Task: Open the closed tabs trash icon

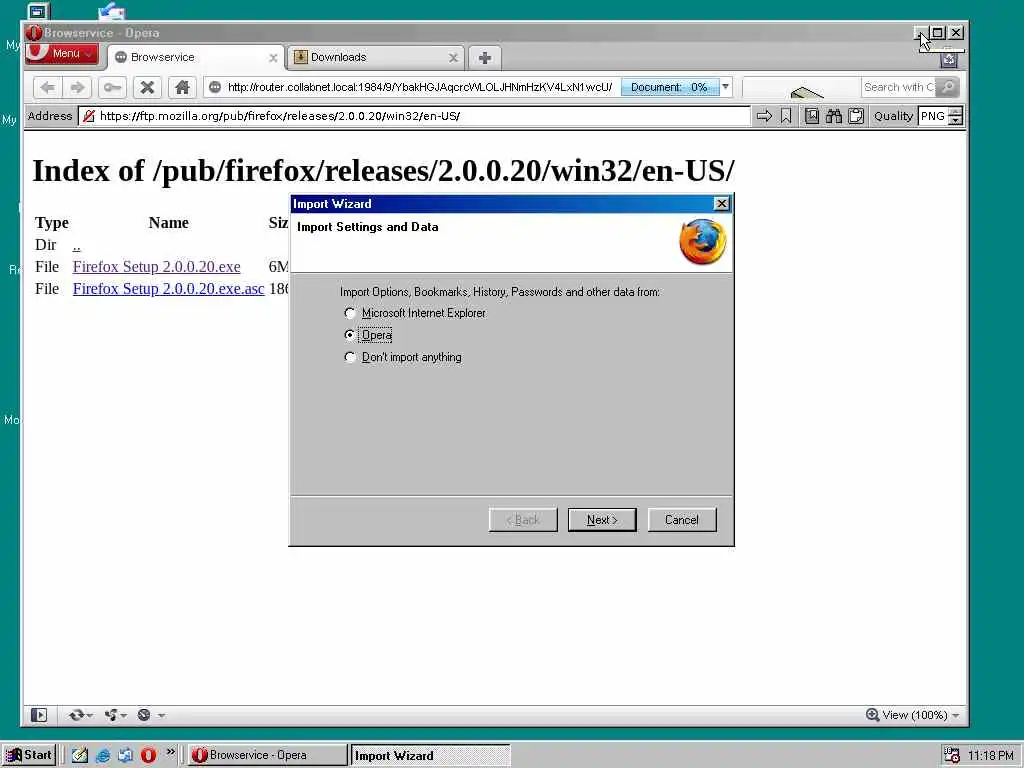Action: [949, 59]
